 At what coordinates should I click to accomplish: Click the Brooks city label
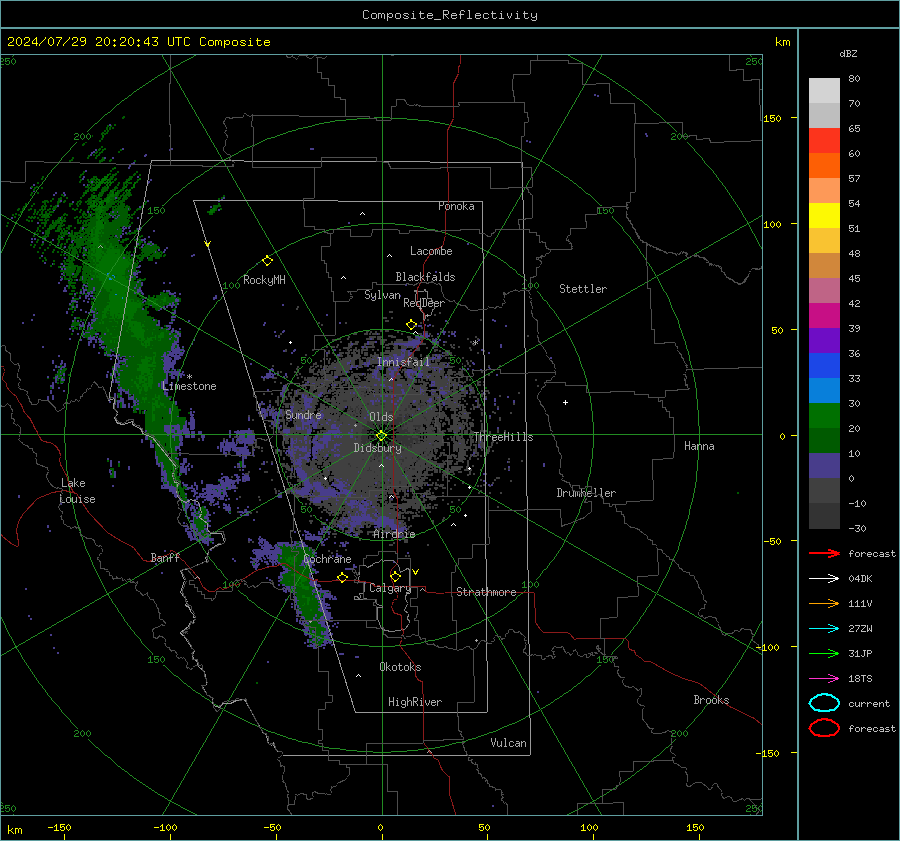coord(711,700)
